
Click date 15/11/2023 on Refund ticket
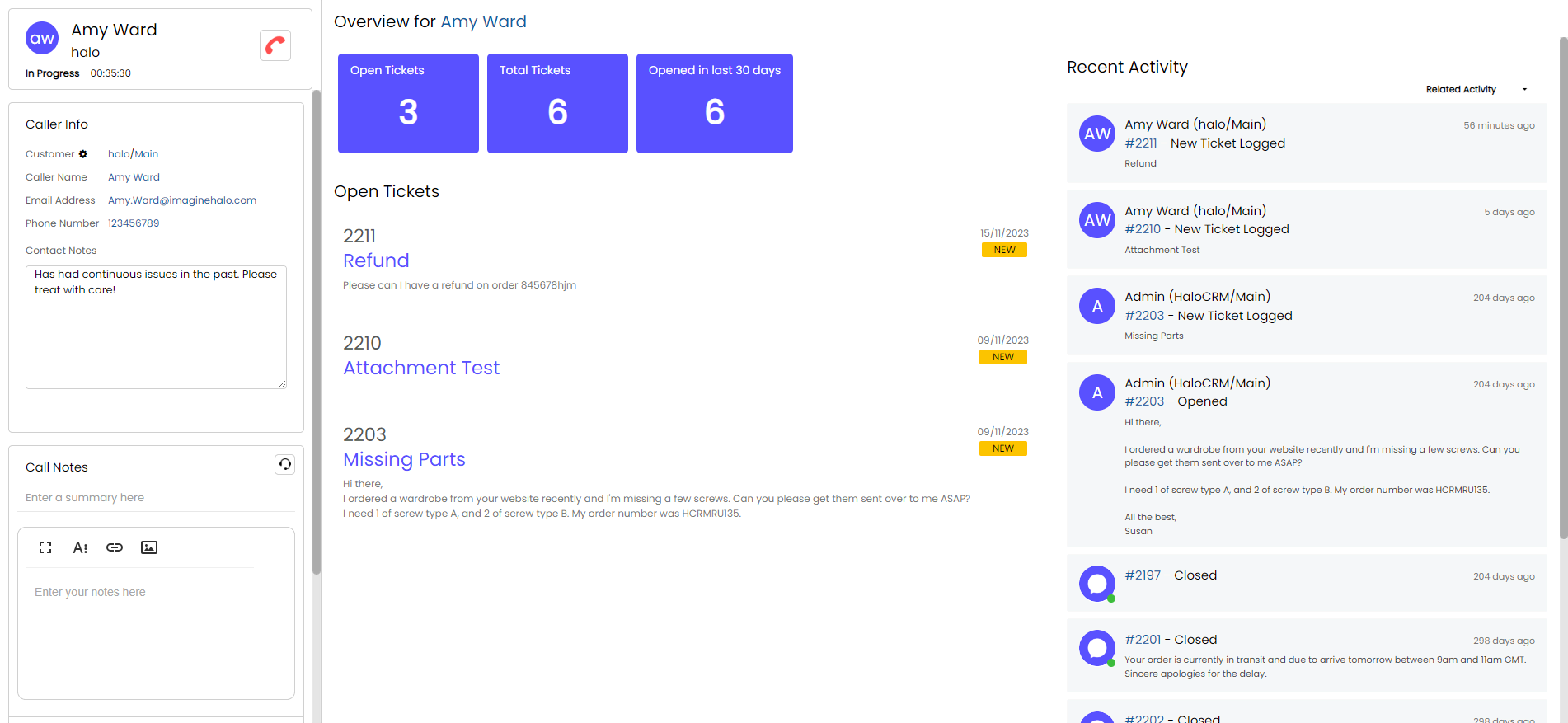[1004, 233]
